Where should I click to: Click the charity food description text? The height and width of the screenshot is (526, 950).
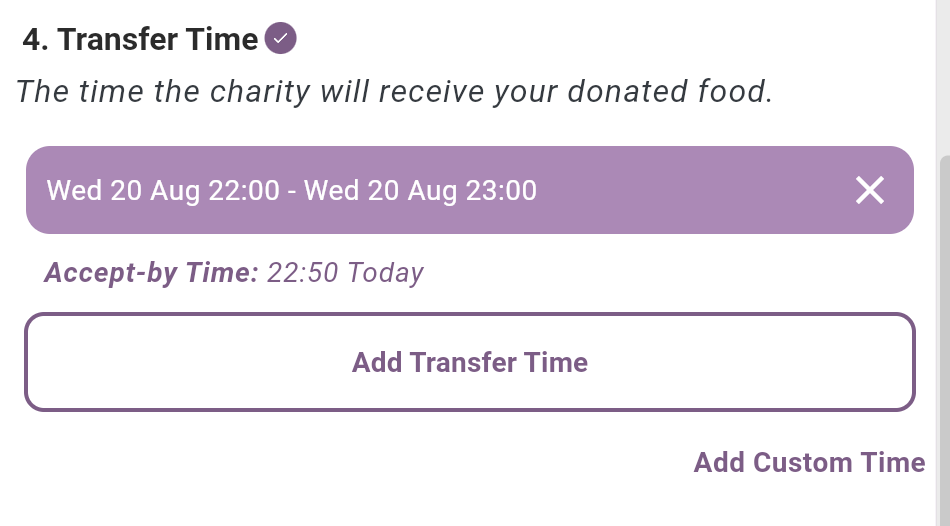(x=395, y=92)
